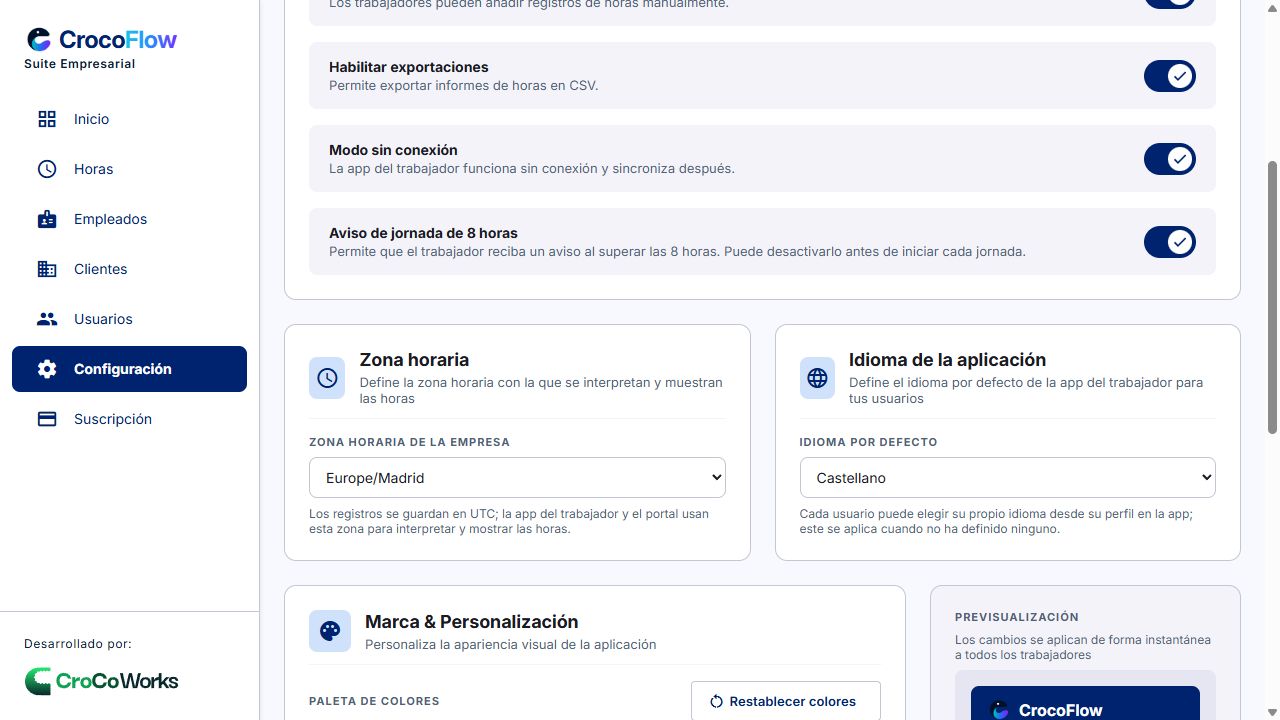Click the Suscripción credit card icon
The height and width of the screenshot is (720, 1280).
tap(47, 419)
